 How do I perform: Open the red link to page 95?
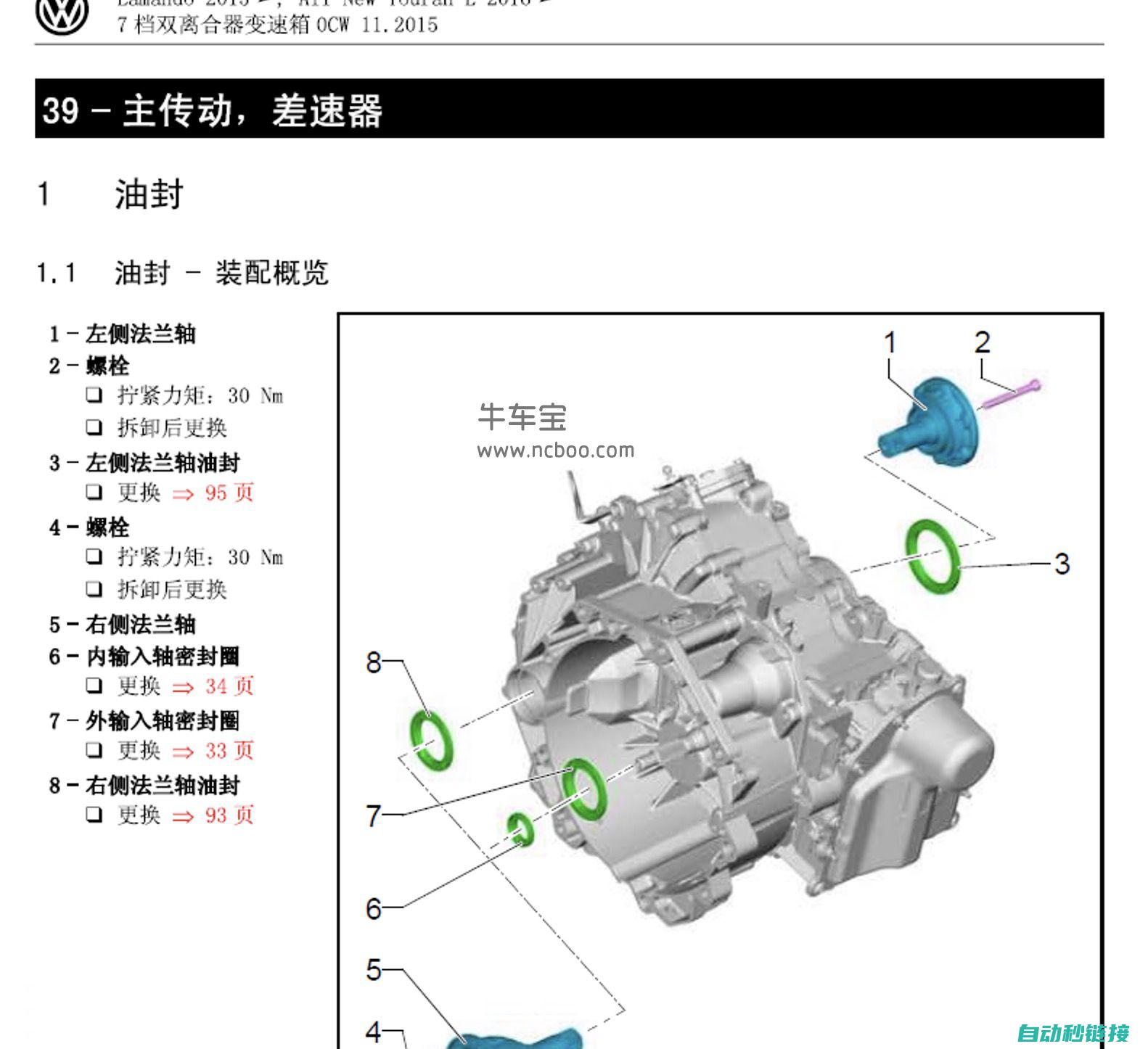click(x=213, y=493)
